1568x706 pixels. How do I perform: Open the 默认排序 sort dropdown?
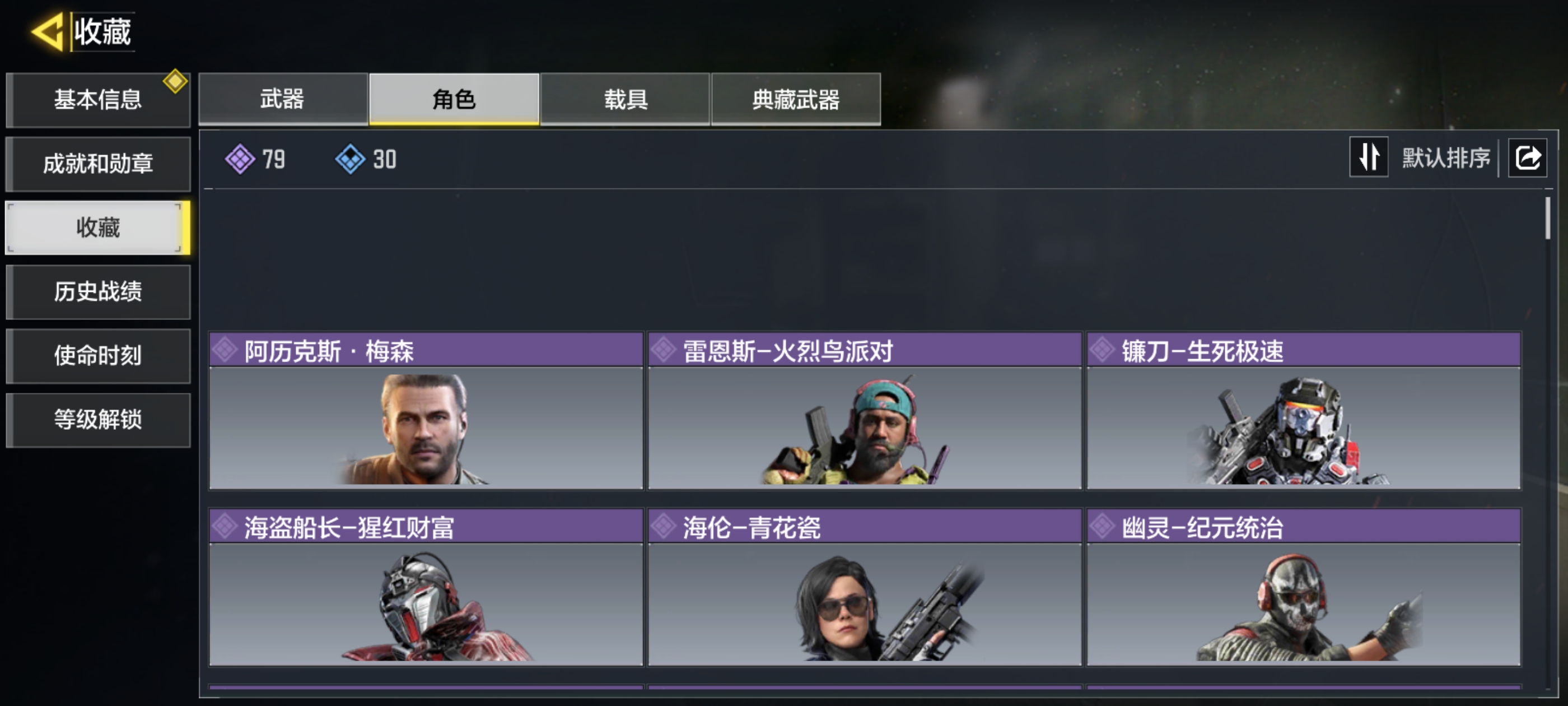pos(1446,158)
